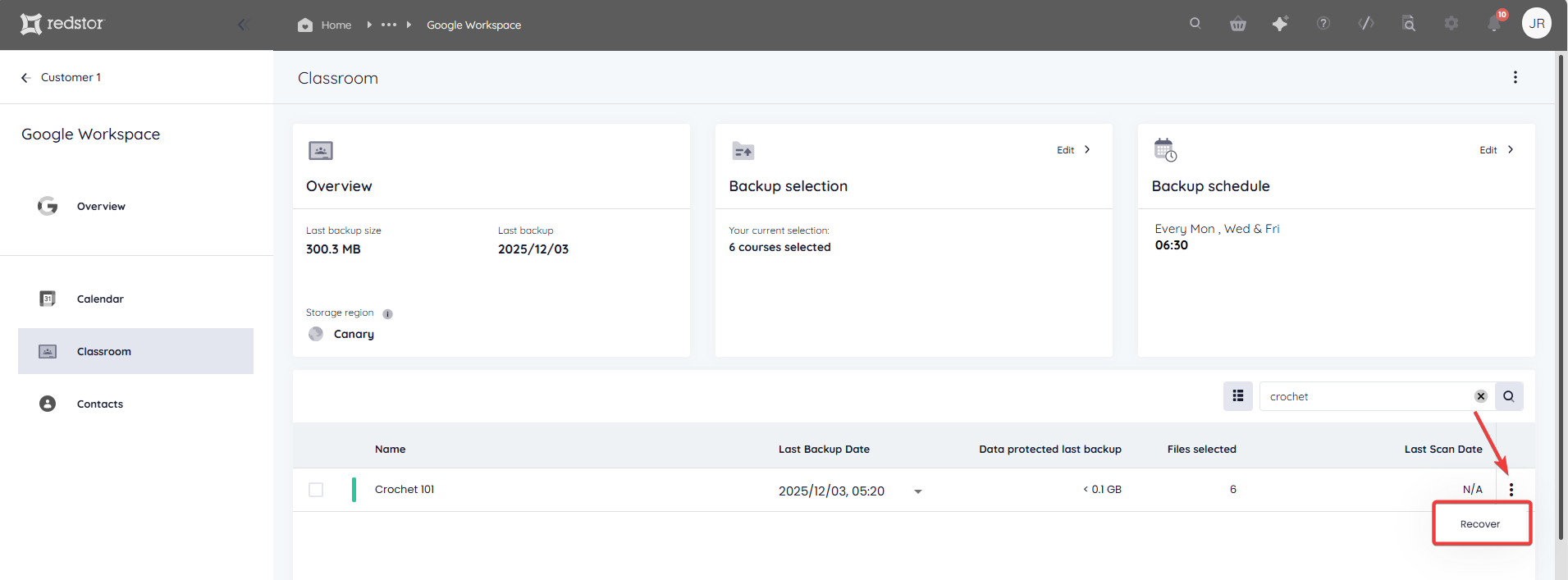Sort by Last Backup Date header

[x=824, y=450]
